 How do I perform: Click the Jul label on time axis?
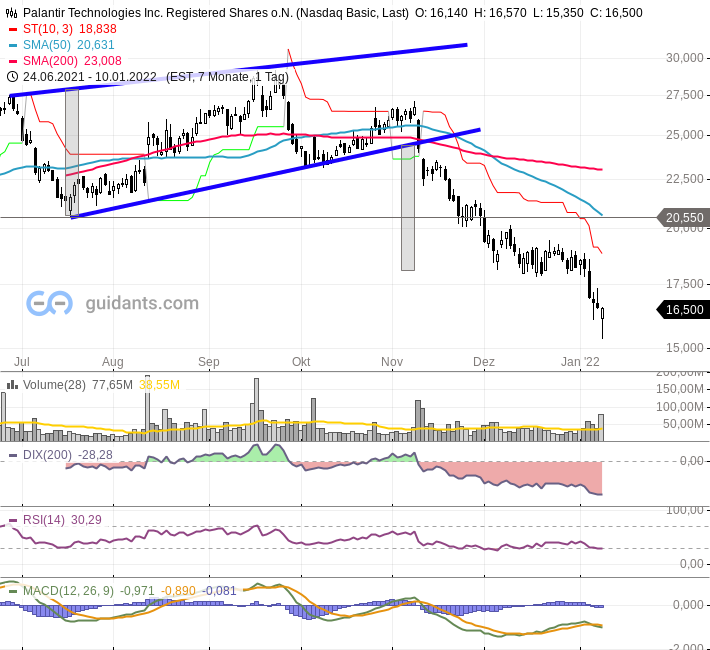pos(22,361)
